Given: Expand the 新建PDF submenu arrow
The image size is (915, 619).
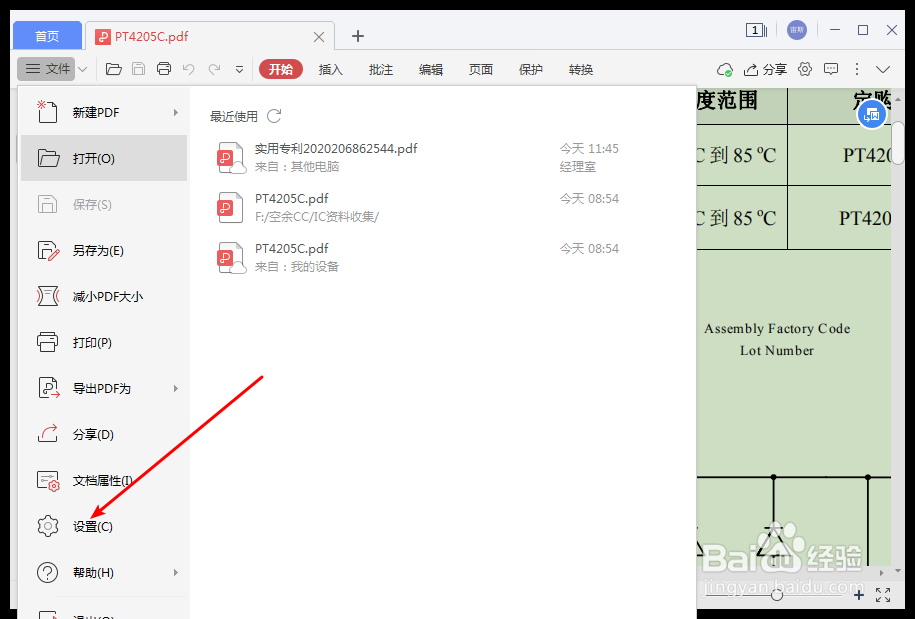Looking at the screenshot, I should click(x=176, y=113).
